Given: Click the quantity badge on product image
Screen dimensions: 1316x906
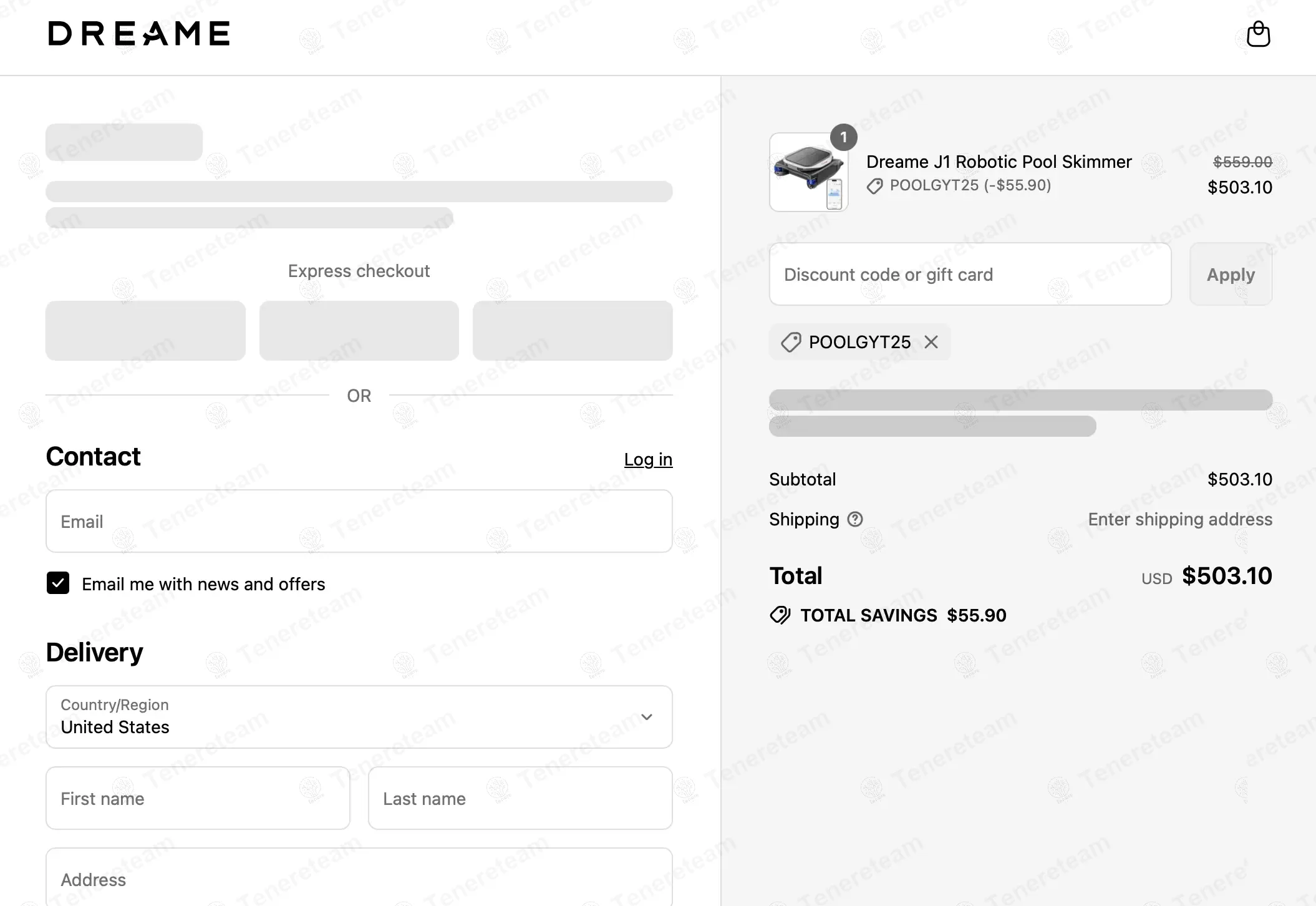Looking at the screenshot, I should (844, 137).
